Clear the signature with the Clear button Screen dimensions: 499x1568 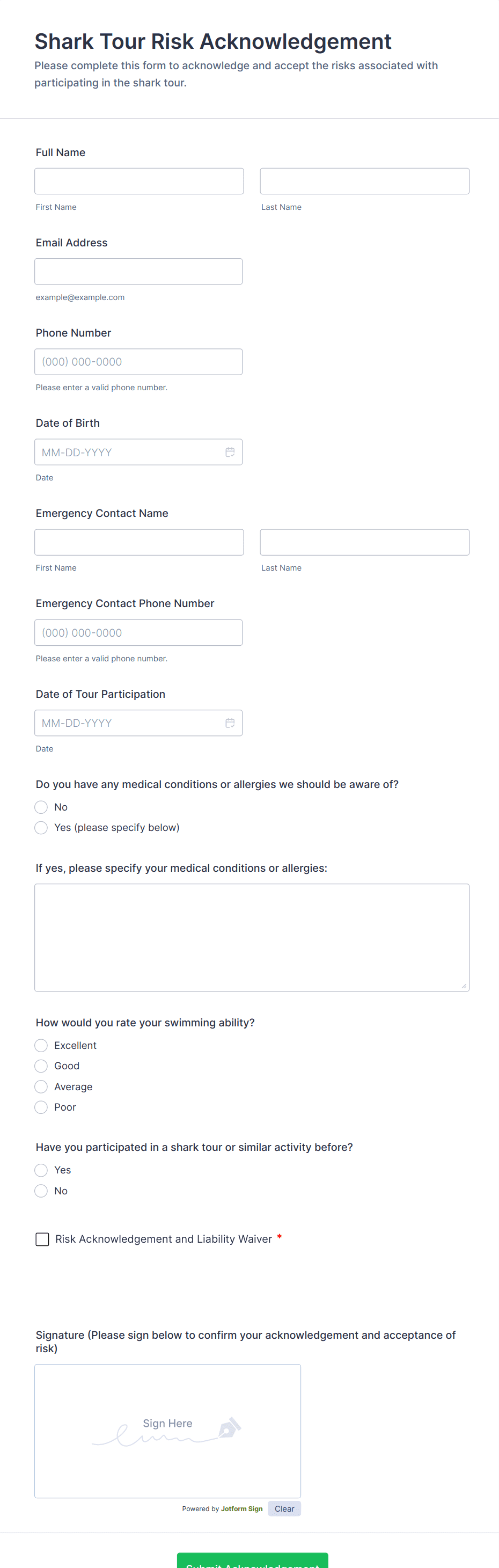pyautogui.click(x=284, y=1508)
